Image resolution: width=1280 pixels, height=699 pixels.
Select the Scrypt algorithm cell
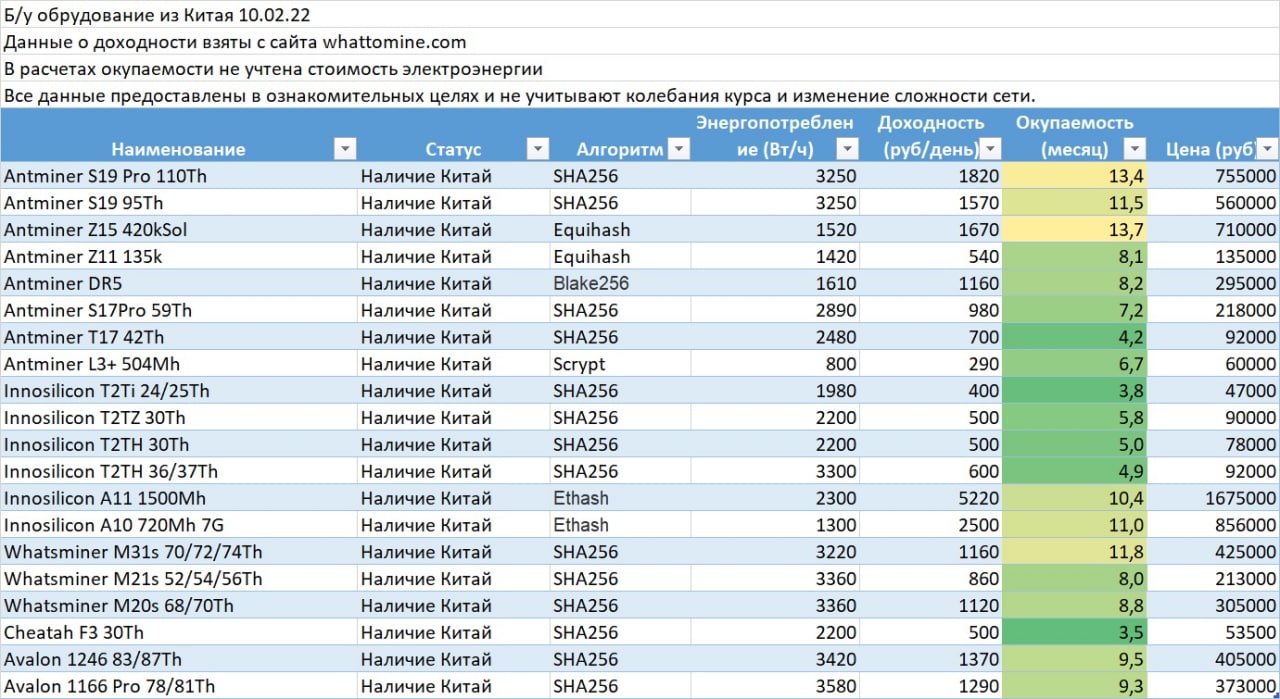pos(621,364)
